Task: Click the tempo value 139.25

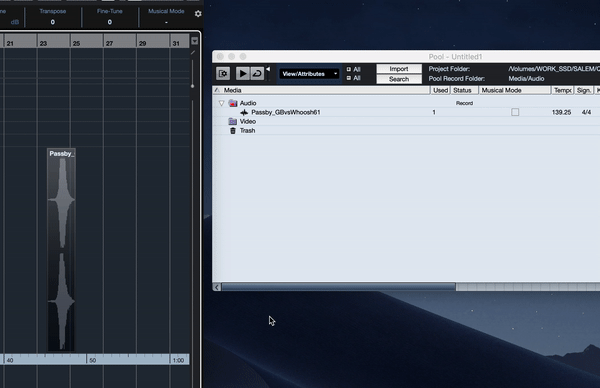Action: coord(561,112)
